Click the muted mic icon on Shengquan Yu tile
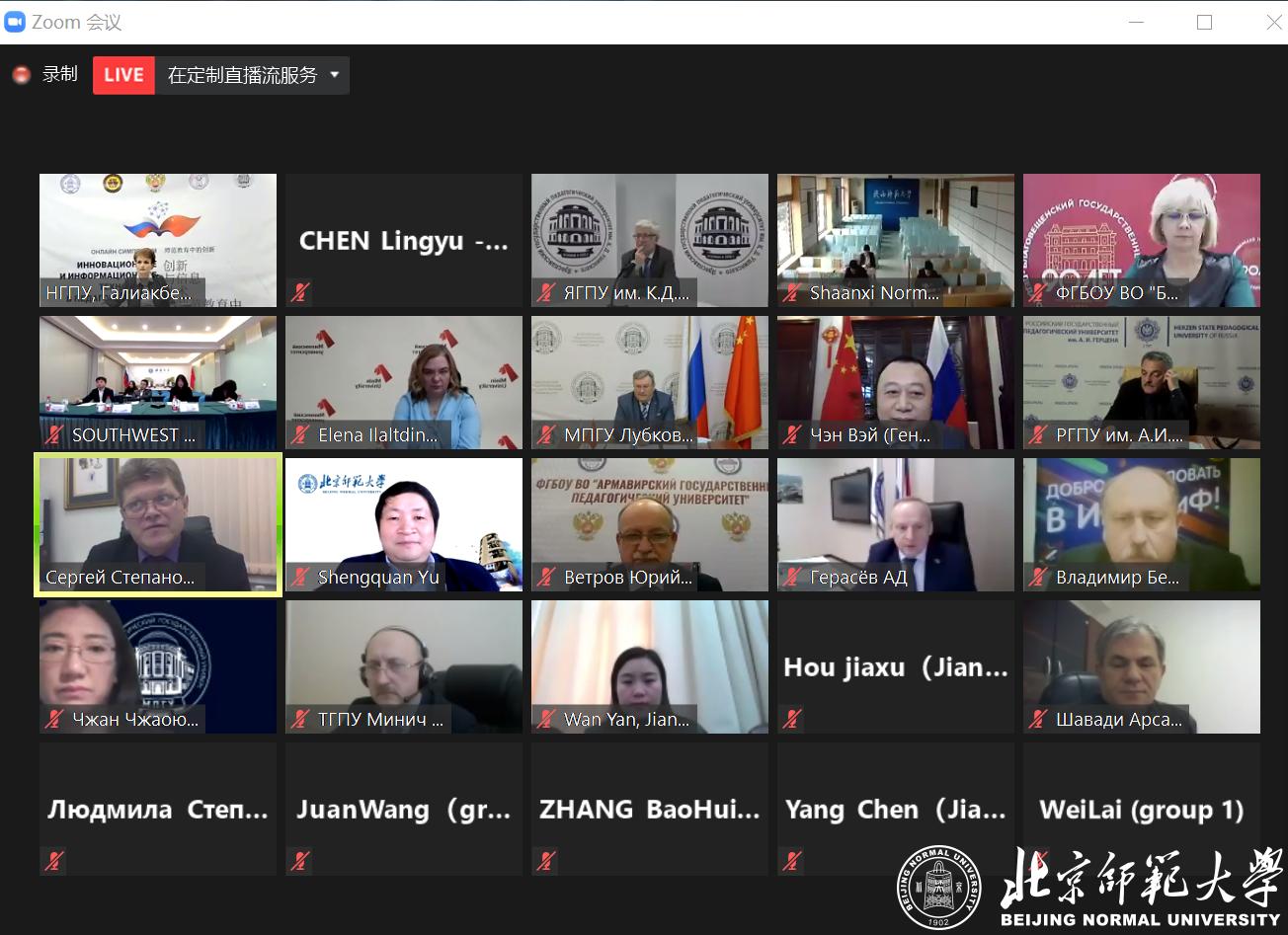This screenshot has width=1288, height=935. click(300, 577)
